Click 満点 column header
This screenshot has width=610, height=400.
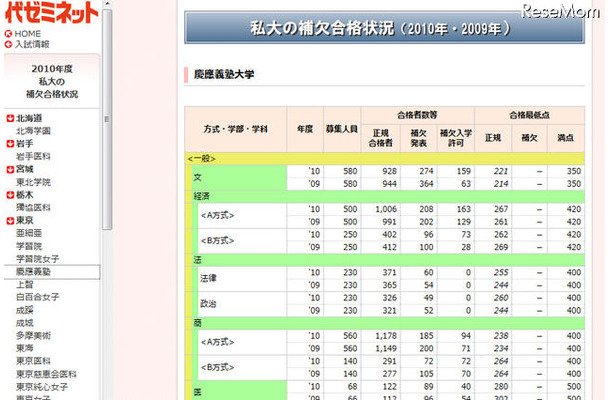click(566, 138)
